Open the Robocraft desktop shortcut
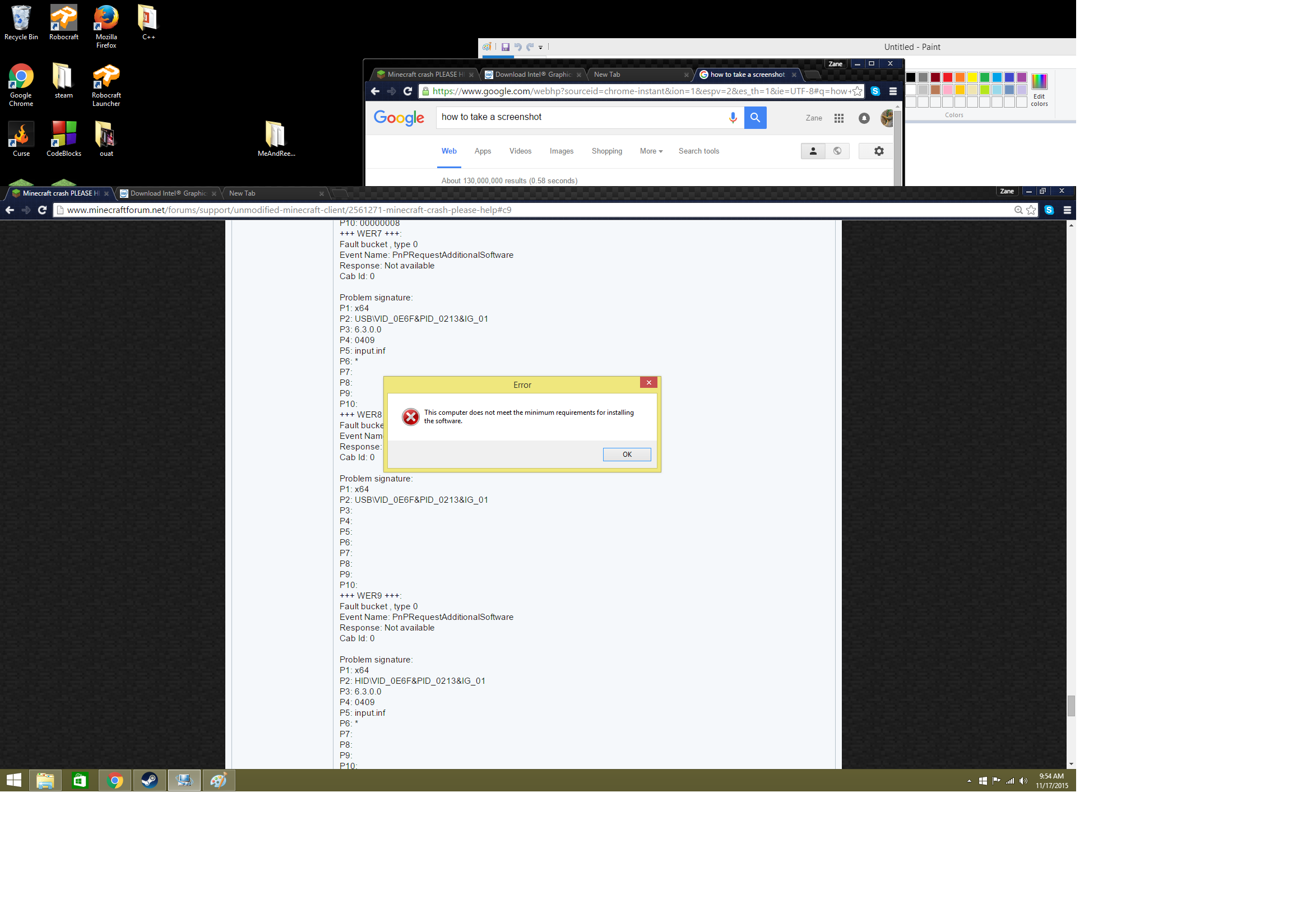The width and height of the screenshot is (1316, 908). point(64,23)
